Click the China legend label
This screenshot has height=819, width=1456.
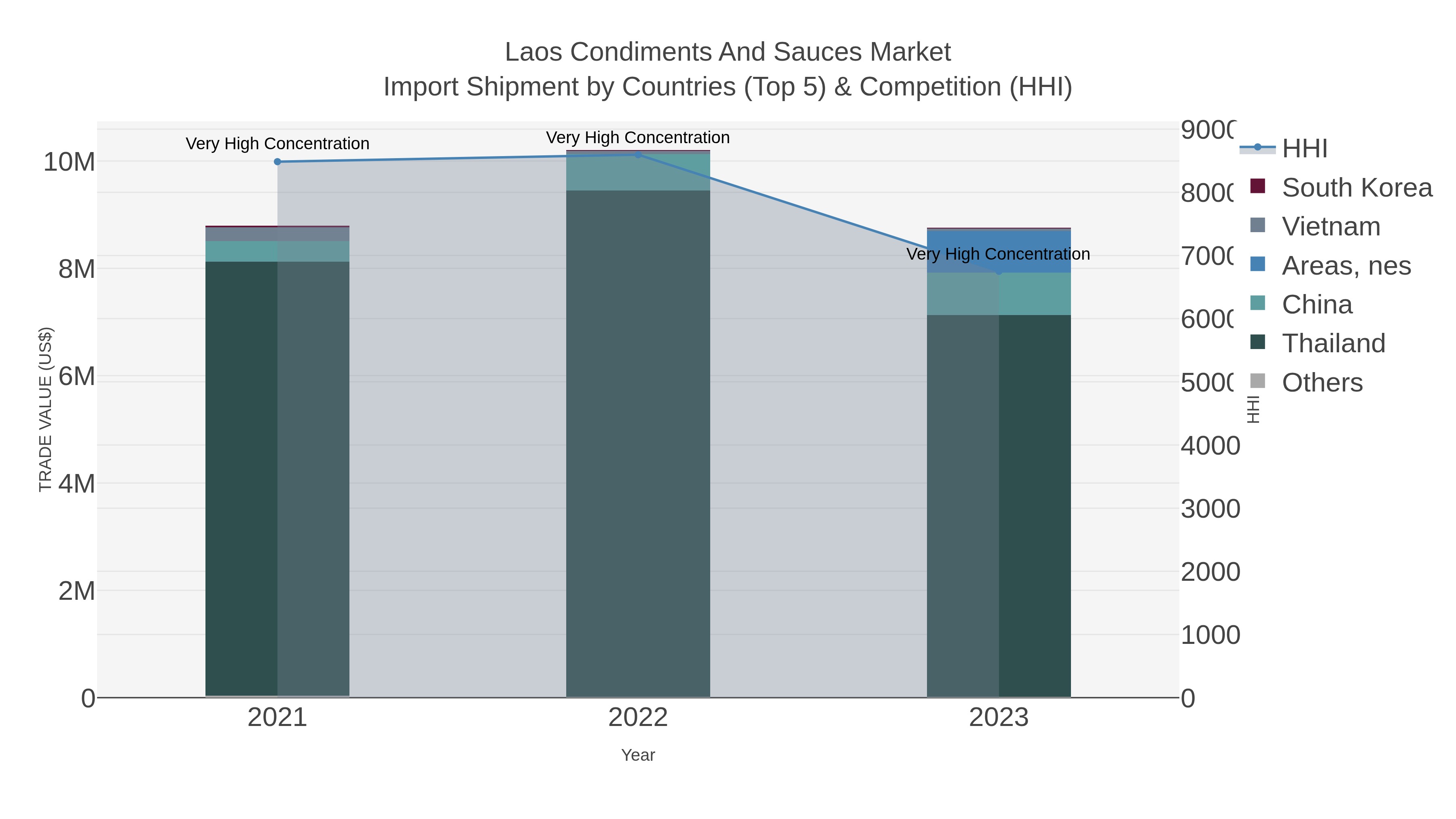point(1317,305)
